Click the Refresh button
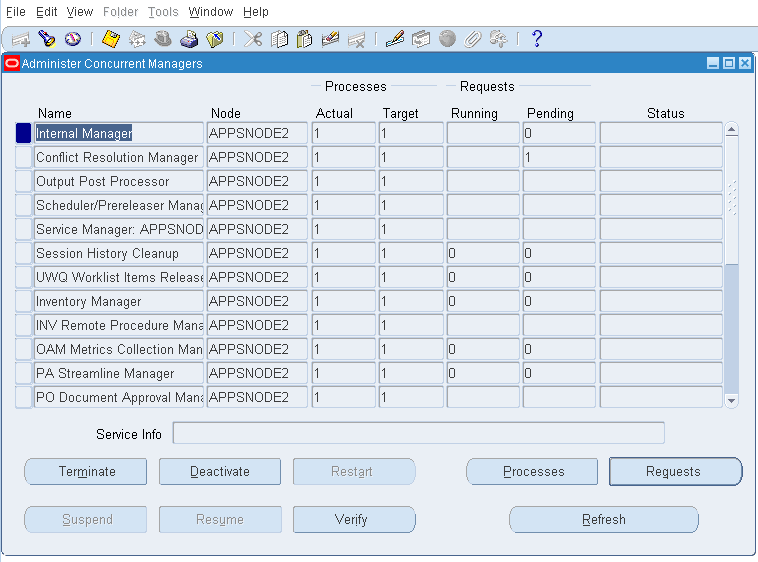This screenshot has height=562, width=758. pos(603,520)
